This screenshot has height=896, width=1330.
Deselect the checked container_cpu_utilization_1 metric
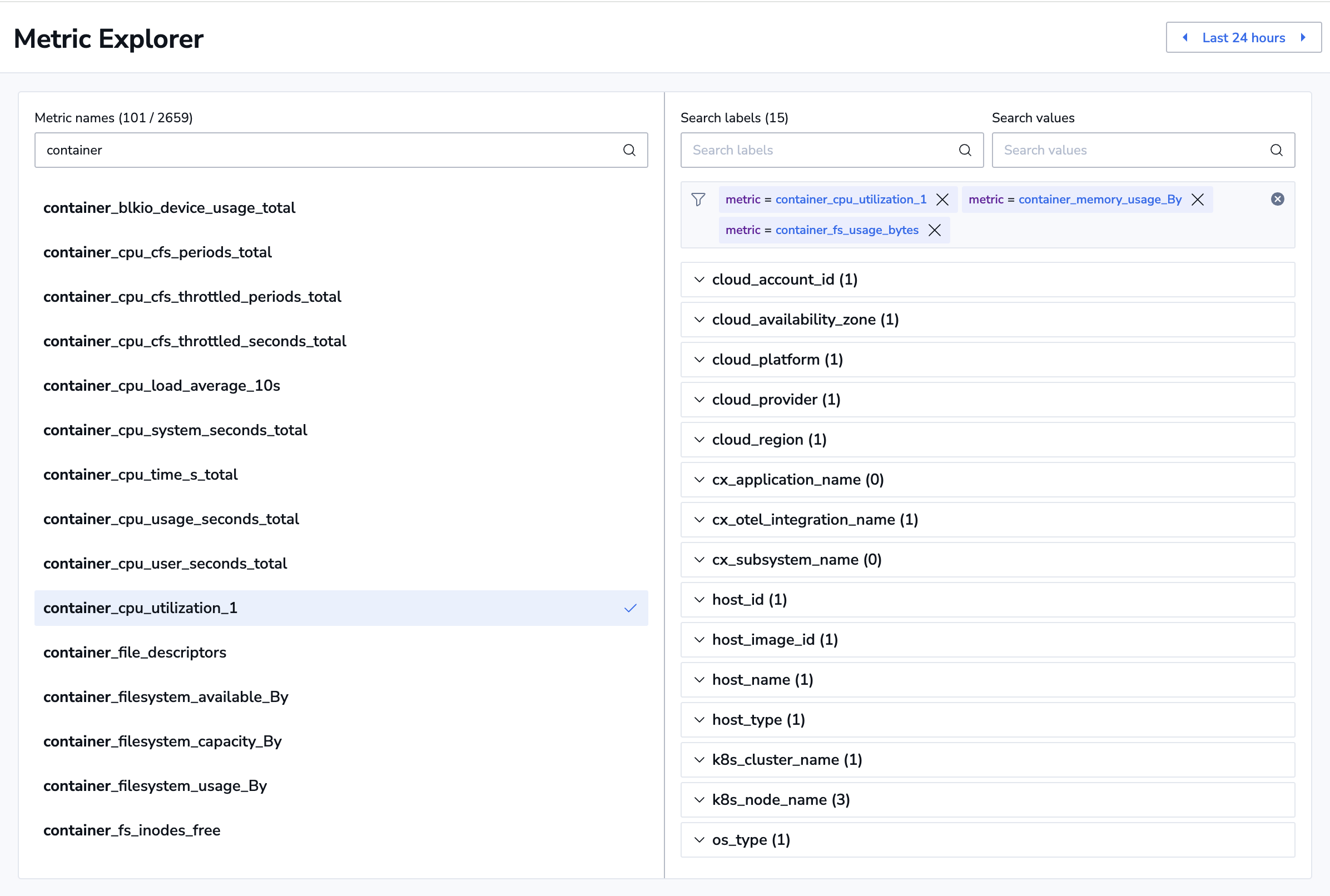(341, 608)
